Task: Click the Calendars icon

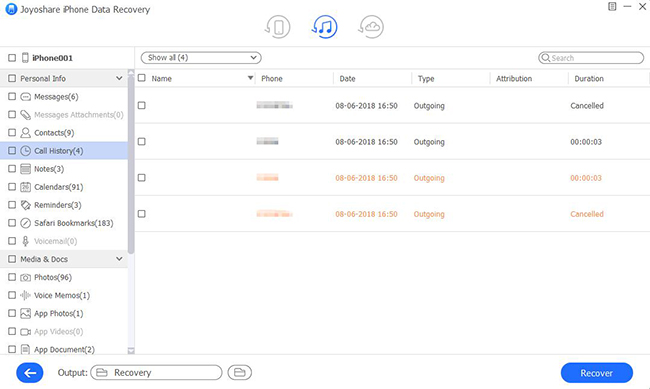Action: (x=26, y=187)
